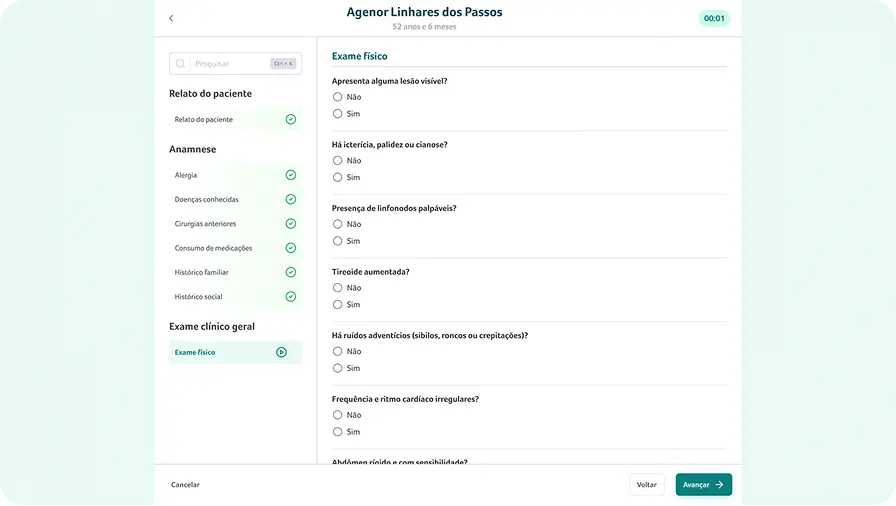Click the green checkmark beside Relato do paciente
Image resolution: width=896 pixels, height=506 pixels.
[290, 119]
